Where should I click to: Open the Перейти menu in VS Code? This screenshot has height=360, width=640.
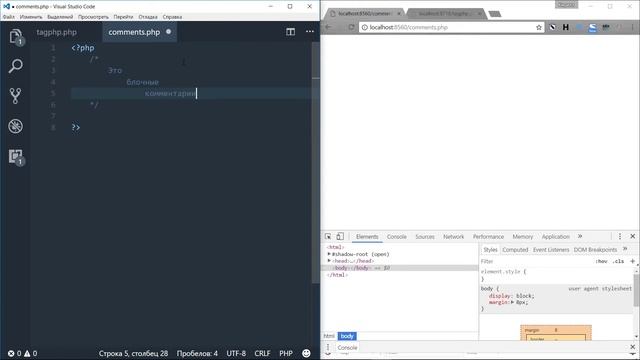(123, 17)
